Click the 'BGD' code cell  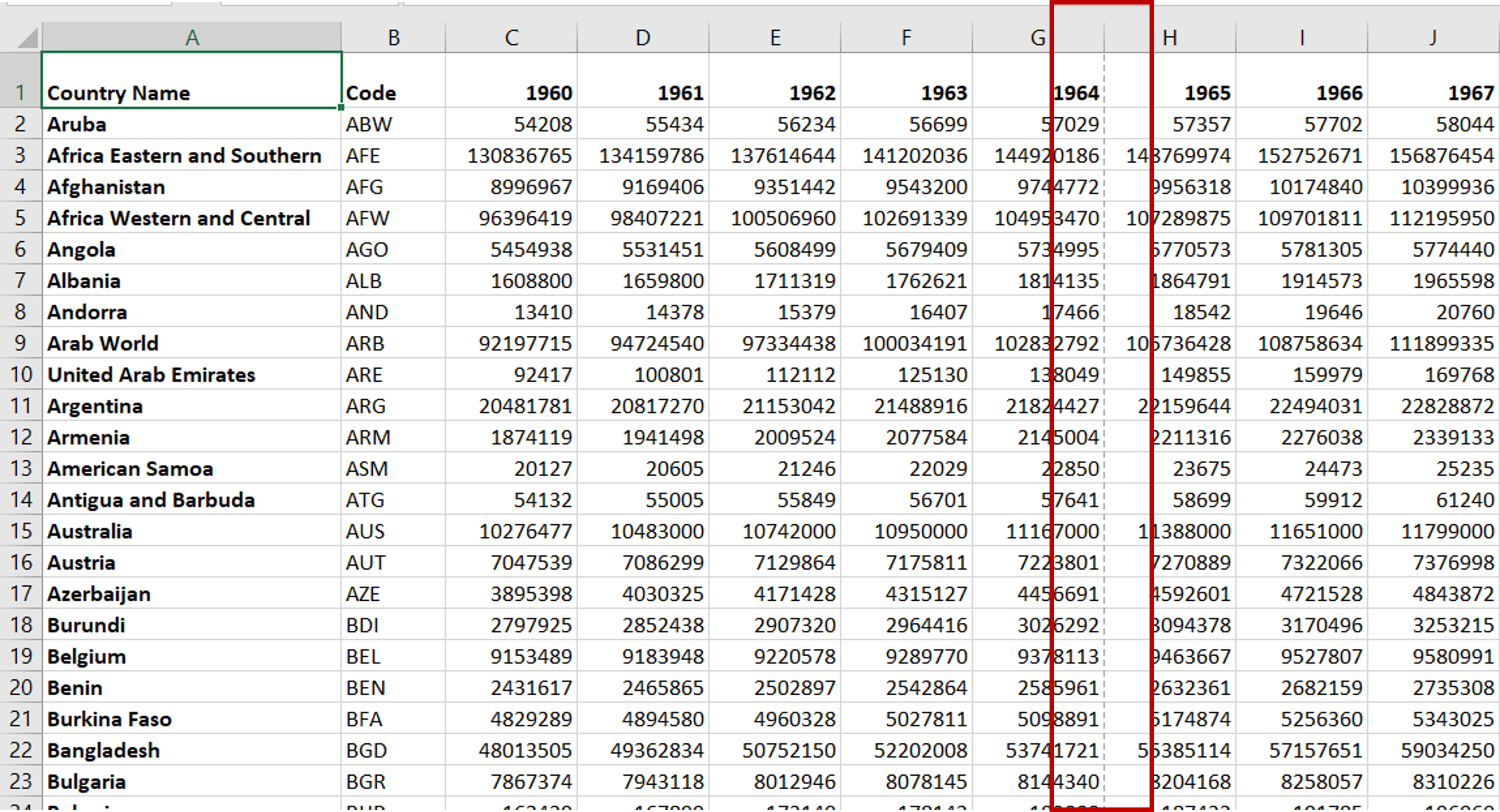click(x=394, y=750)
